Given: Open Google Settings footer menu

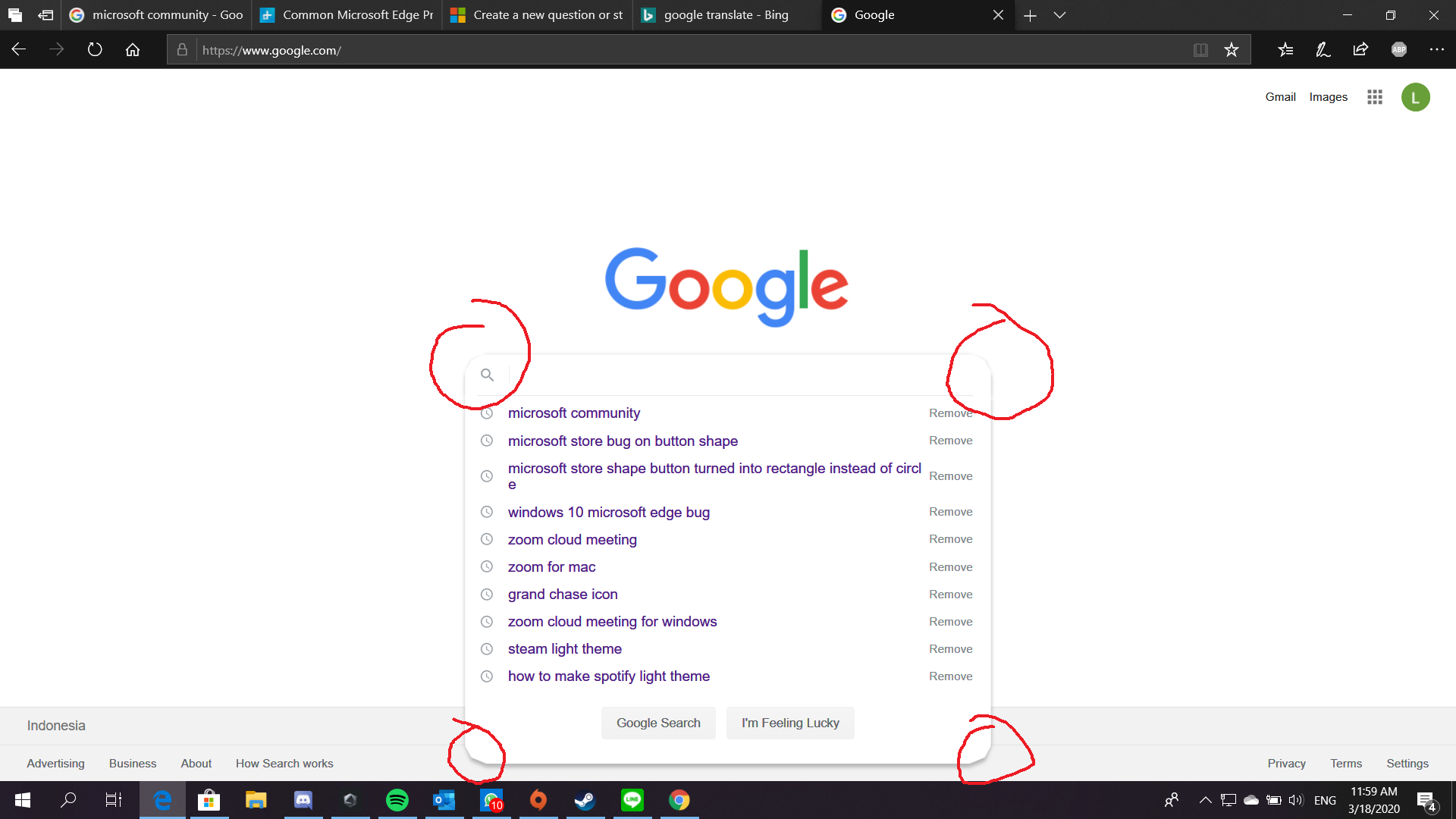Looking at the screenshot, I should tap(1407, 764).
